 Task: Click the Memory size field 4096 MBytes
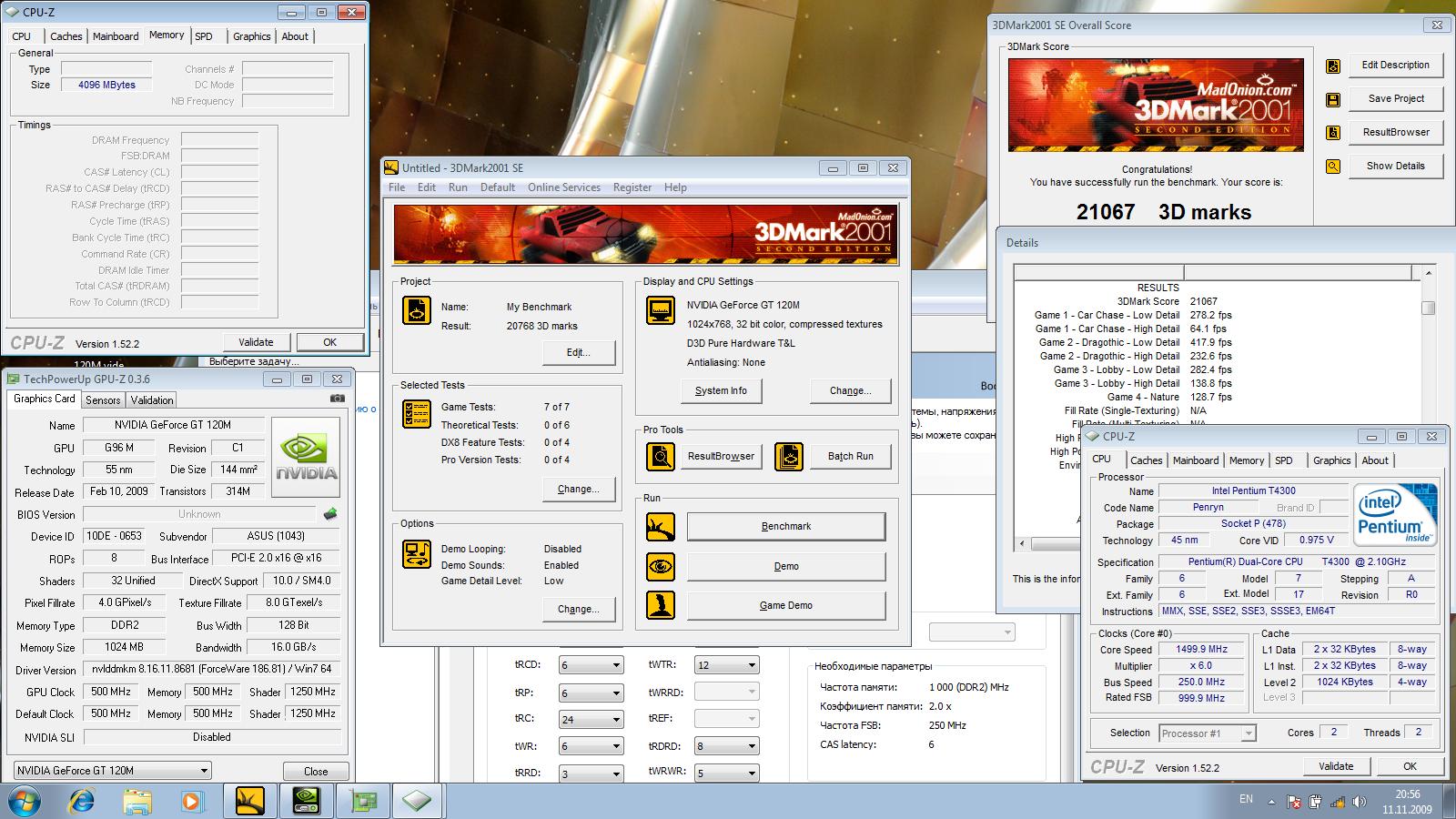tap(107, 85)
